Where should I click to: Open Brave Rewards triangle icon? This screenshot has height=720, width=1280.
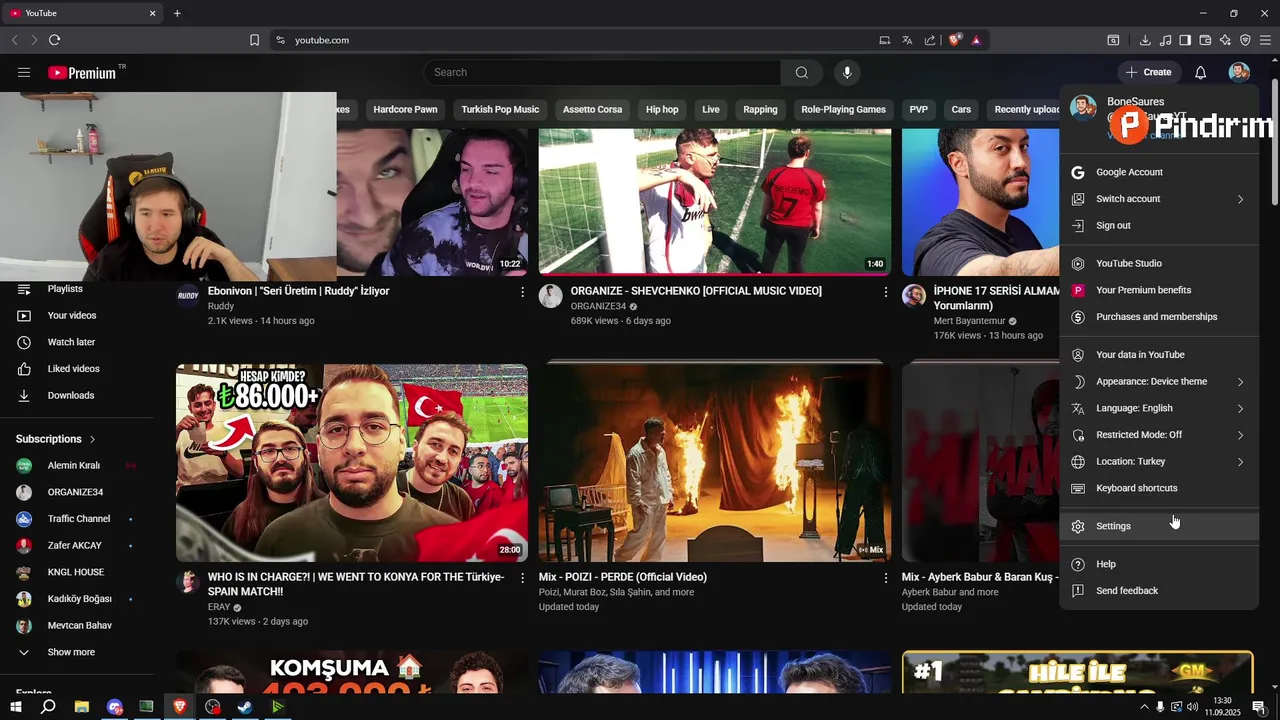click(x=976, y=40)
